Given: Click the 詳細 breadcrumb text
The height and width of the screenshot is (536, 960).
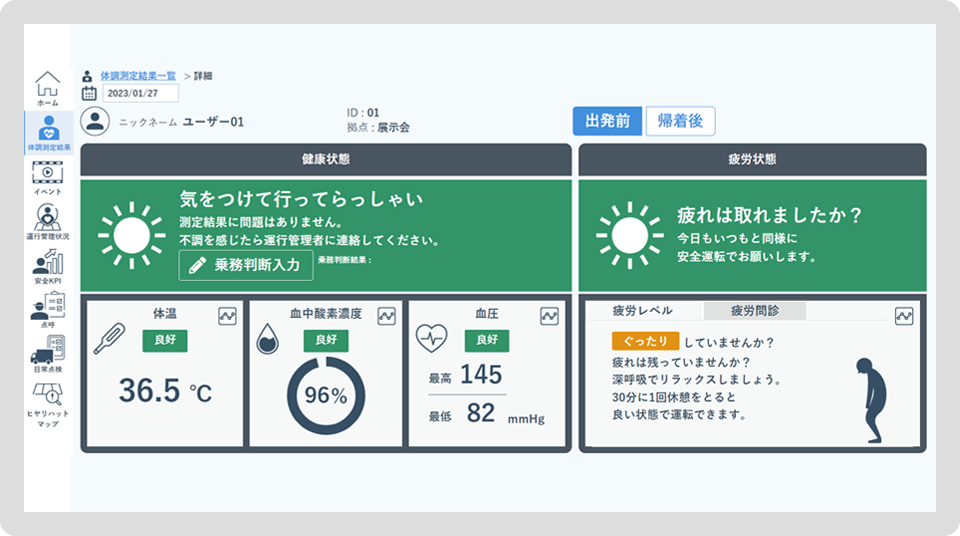Looking at the screenshot, I should pyautogui.click(x=203, y=76).
